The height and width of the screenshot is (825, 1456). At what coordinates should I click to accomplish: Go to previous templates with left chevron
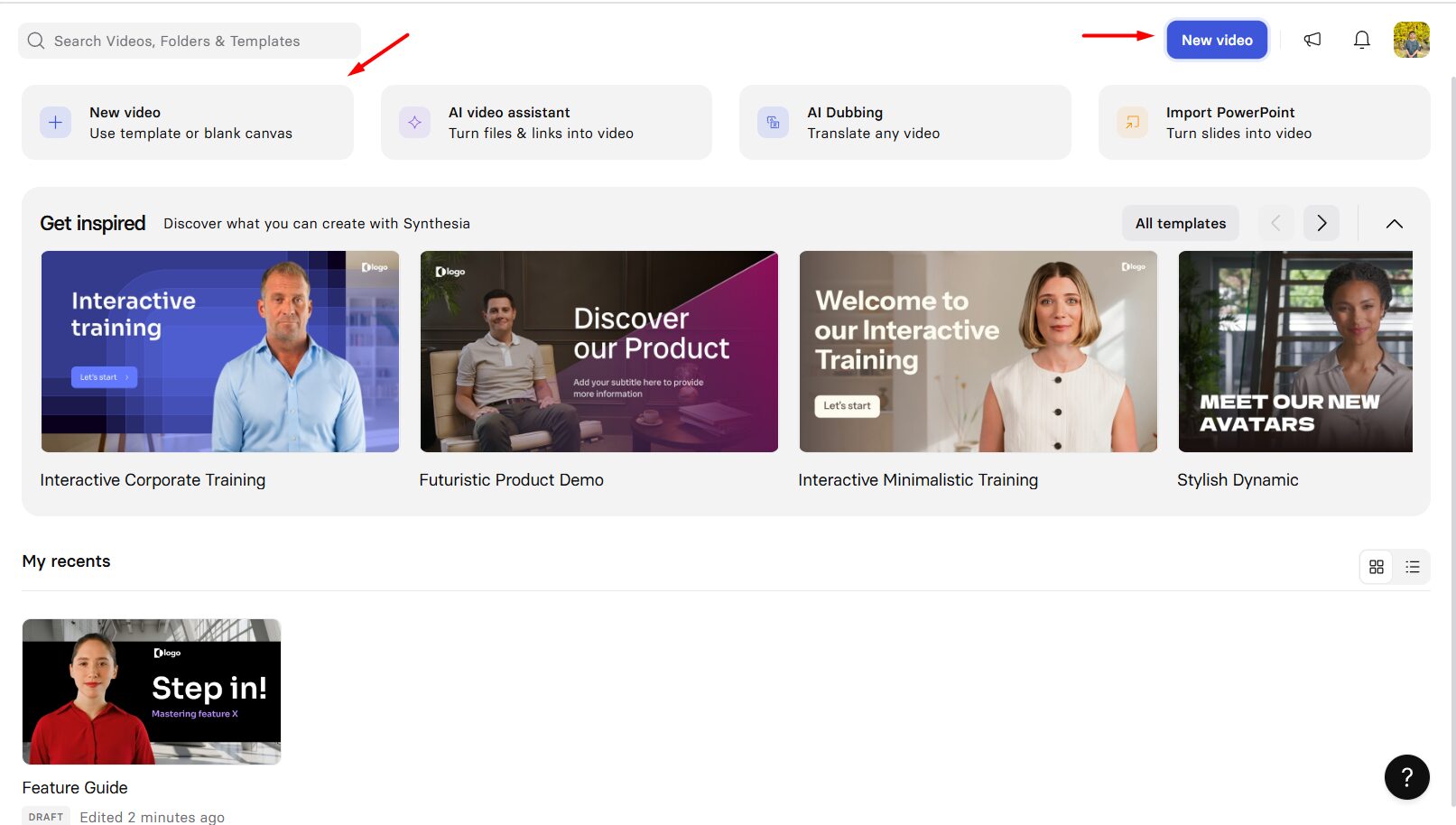1275,223
